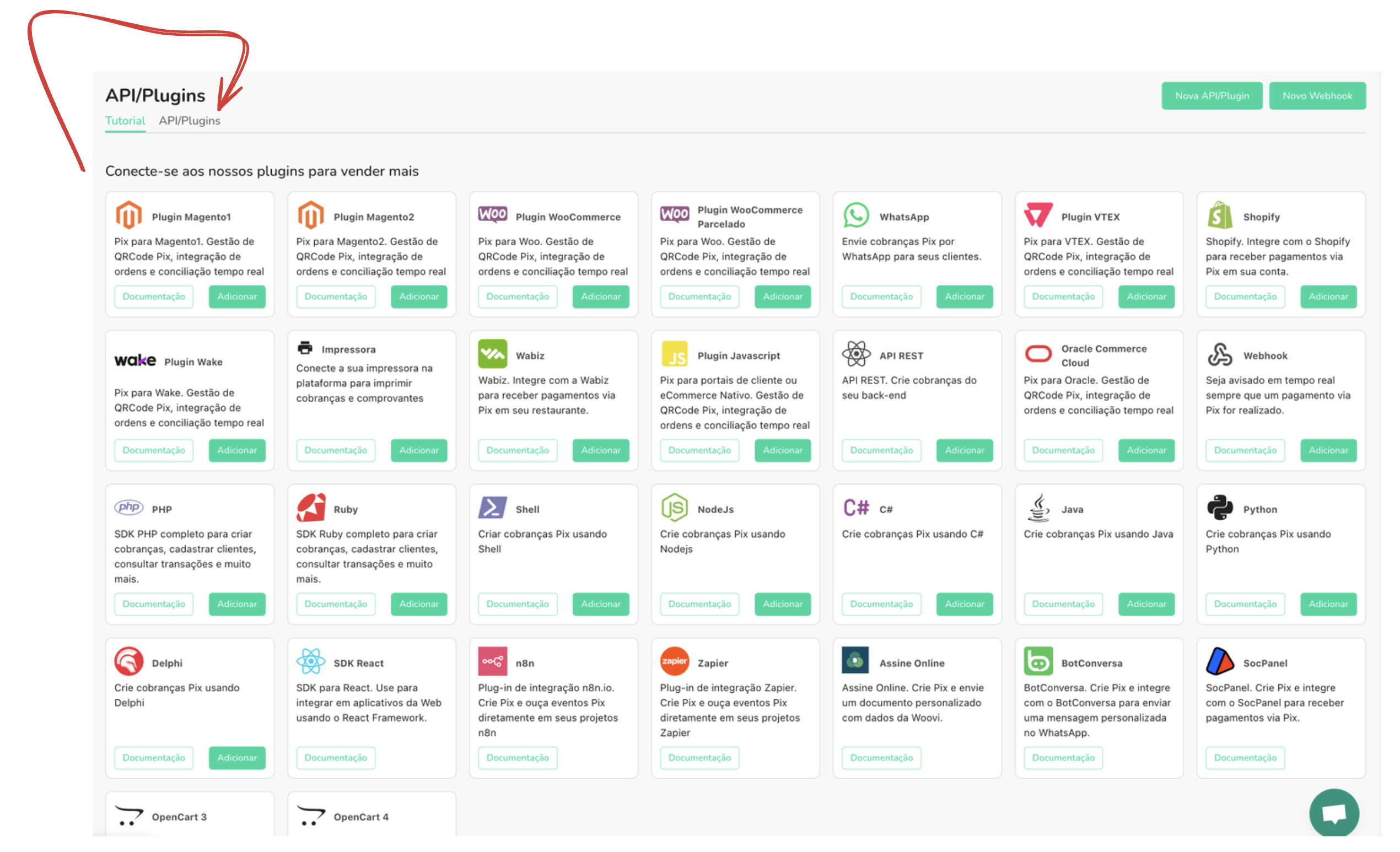The height and width of the screenshot is (852, 1400).
Task: Open the chat support bubble
Action: [x=1333, y=813]
